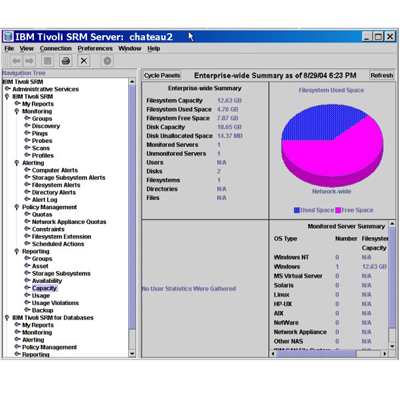
Task: Select Storage Subsystems under Reporting
Action: [x=61, y=273]
